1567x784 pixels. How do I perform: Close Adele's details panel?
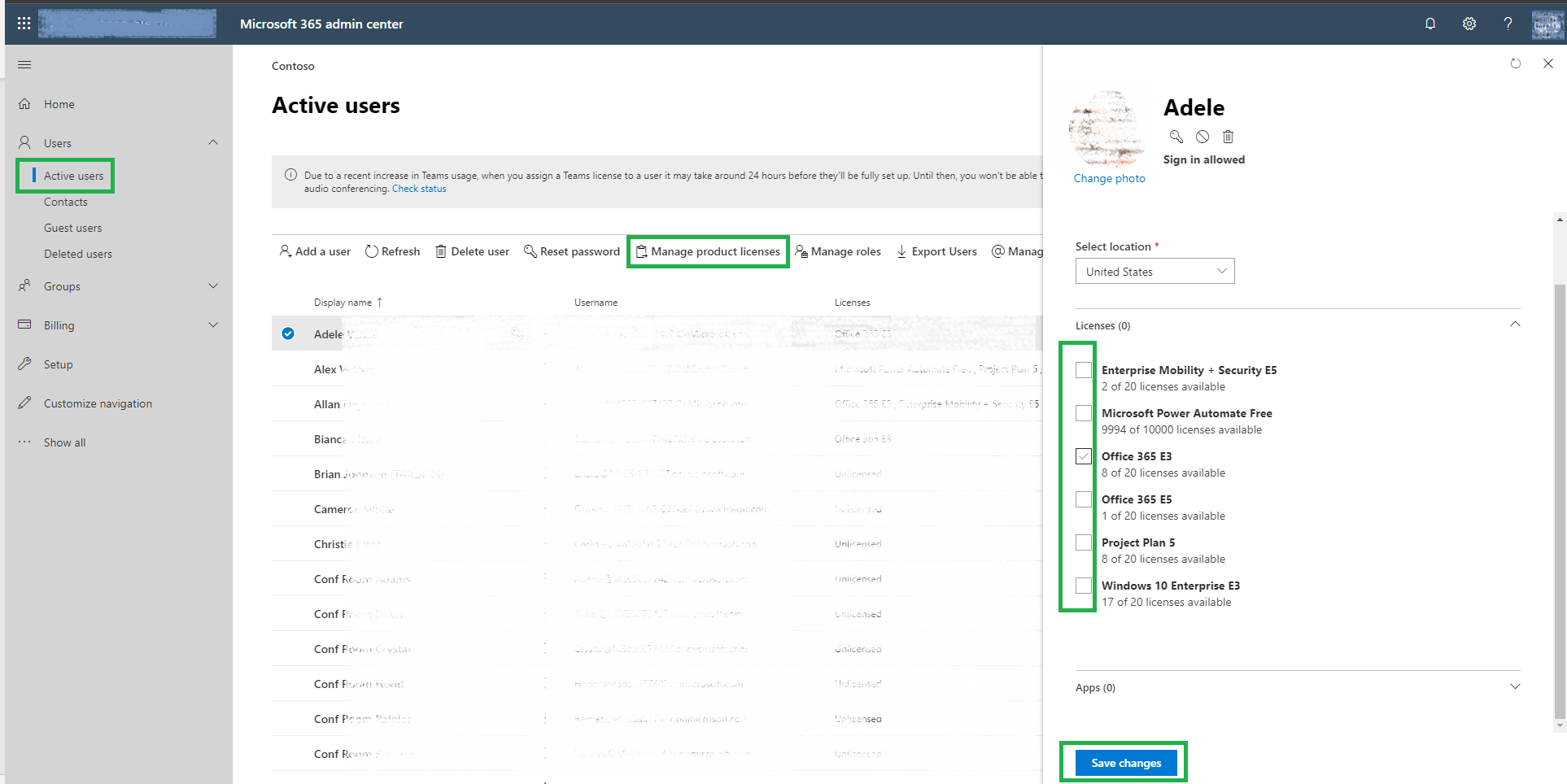[1548, 63]
